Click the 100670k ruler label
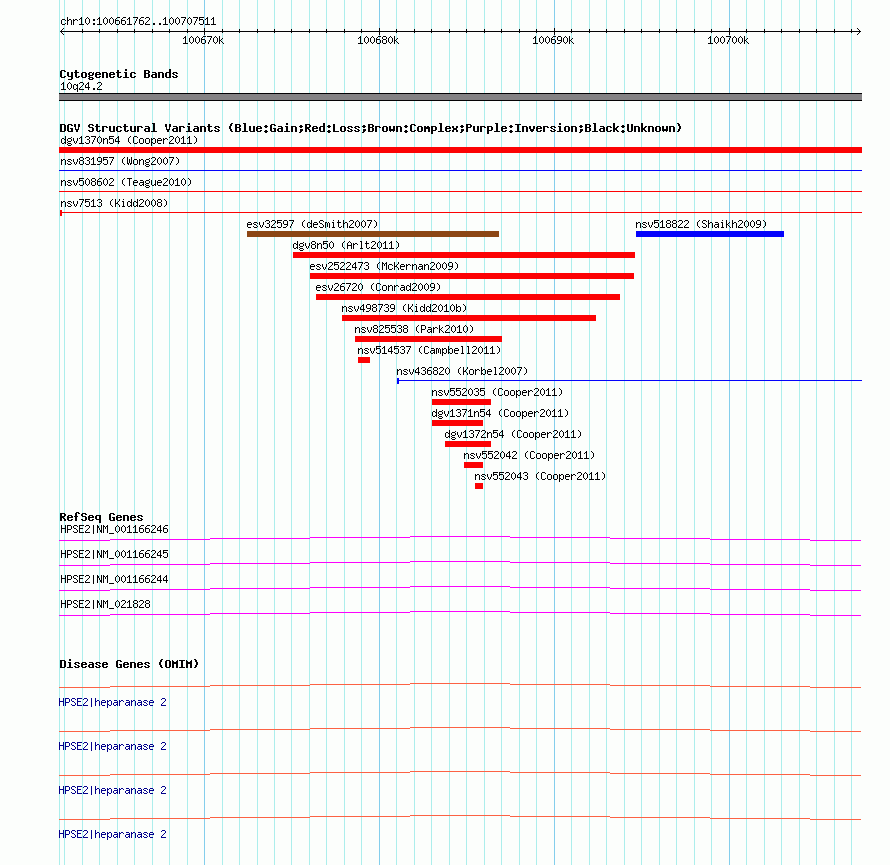The height and width of the screenshot is (865, 890). (x=203, y=40)
